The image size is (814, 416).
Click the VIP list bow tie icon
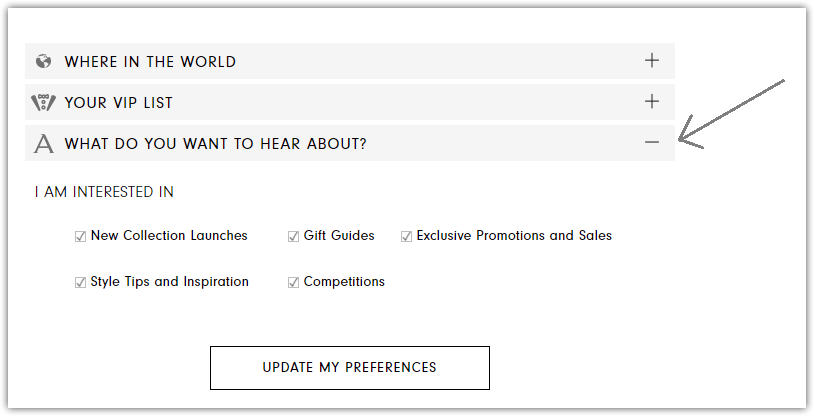pyautogui.click(x=43, y=102)
